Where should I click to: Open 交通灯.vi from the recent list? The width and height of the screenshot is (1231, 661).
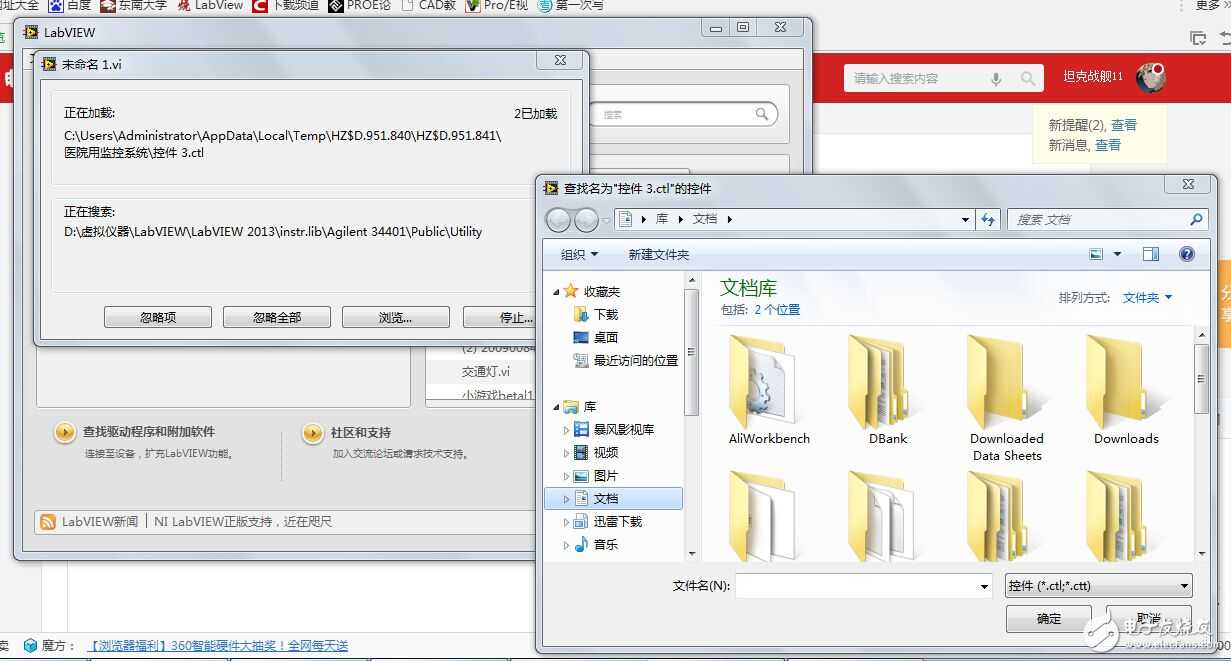pyautogui.click(x=486, y=371)
